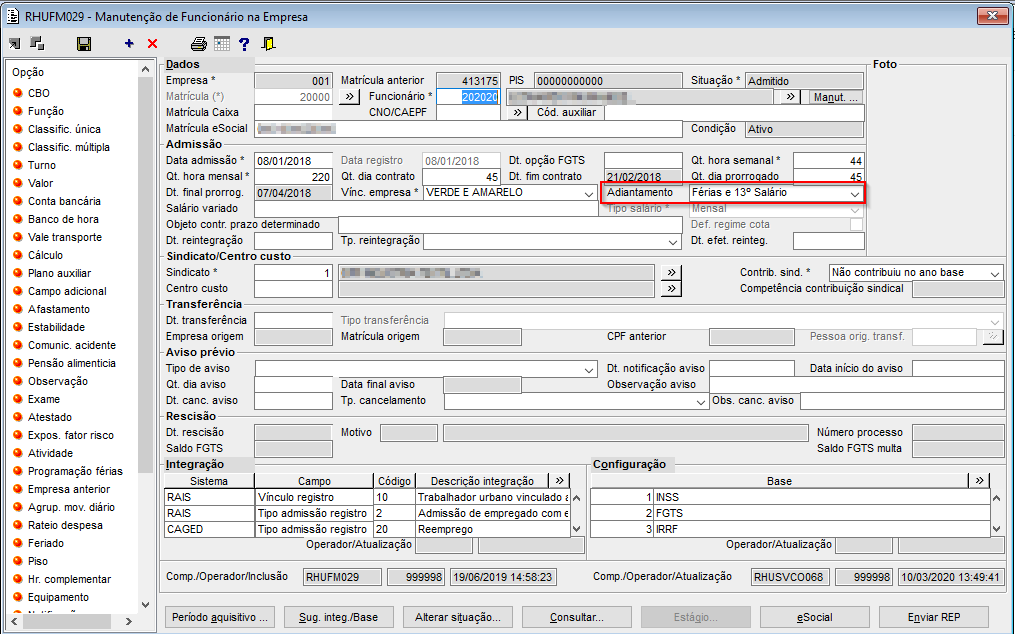The height and width of the screenshot is (634, 1015).
Task: Expand the Tp. reintegração dropdown
Action: pyautogui.click(x=673, y=242)
